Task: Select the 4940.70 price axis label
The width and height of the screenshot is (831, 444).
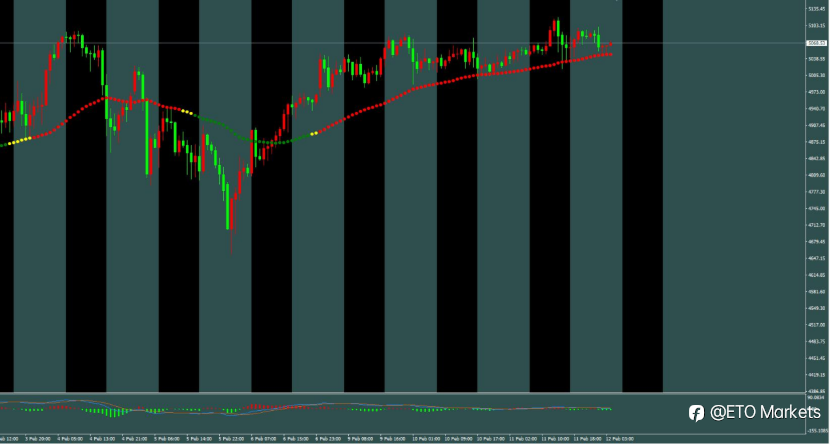Action: tap(817, 109)
